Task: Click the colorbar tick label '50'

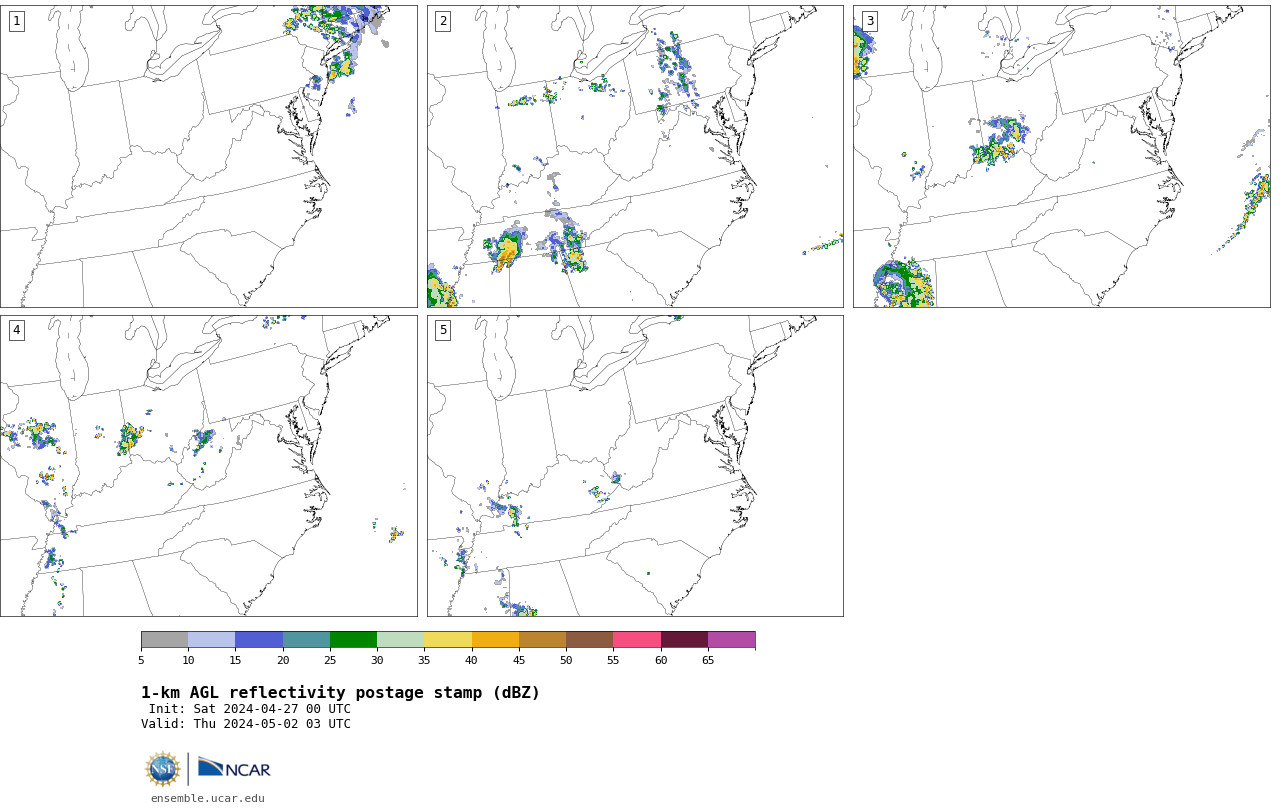Action: point(566,660)
